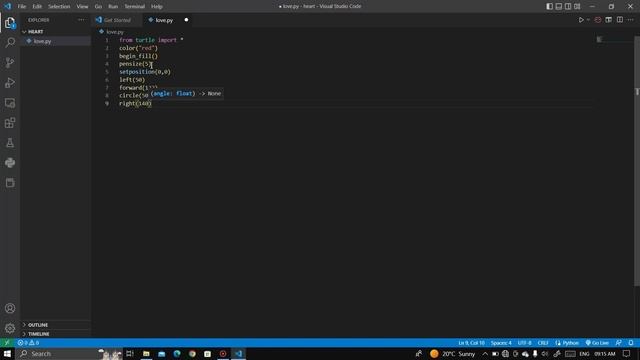Click the red circular icon in editor toolbar
Viewport: 640px width, 360px height.
pos(598,20)
